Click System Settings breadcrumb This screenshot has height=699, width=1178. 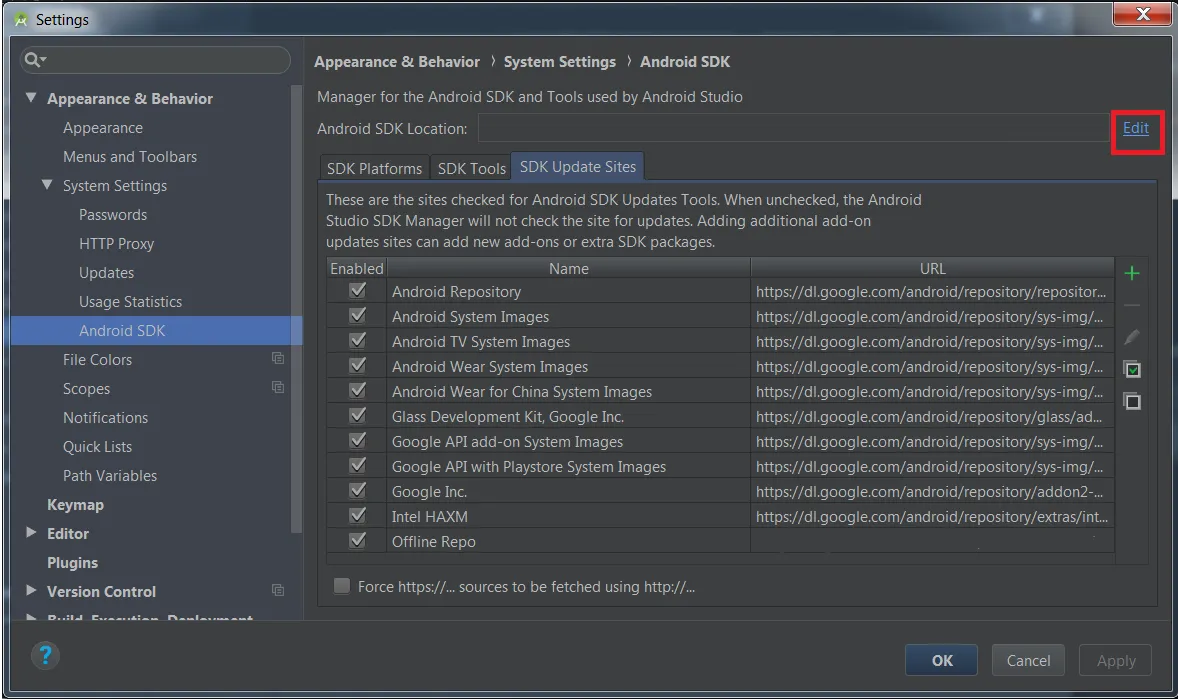(560, 62)
